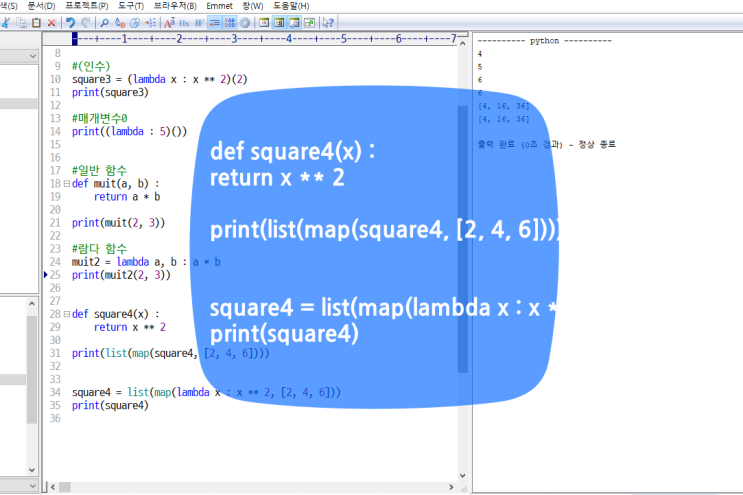Open the Find in Files icon
Image resolution: width=743 pixels, height=495 pixels.
[135, 22]
